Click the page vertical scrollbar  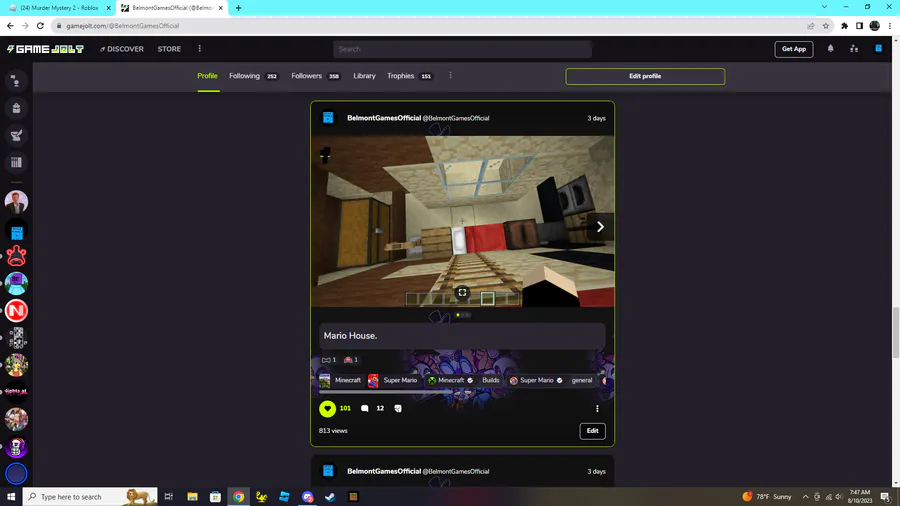[x=895, y=333]
